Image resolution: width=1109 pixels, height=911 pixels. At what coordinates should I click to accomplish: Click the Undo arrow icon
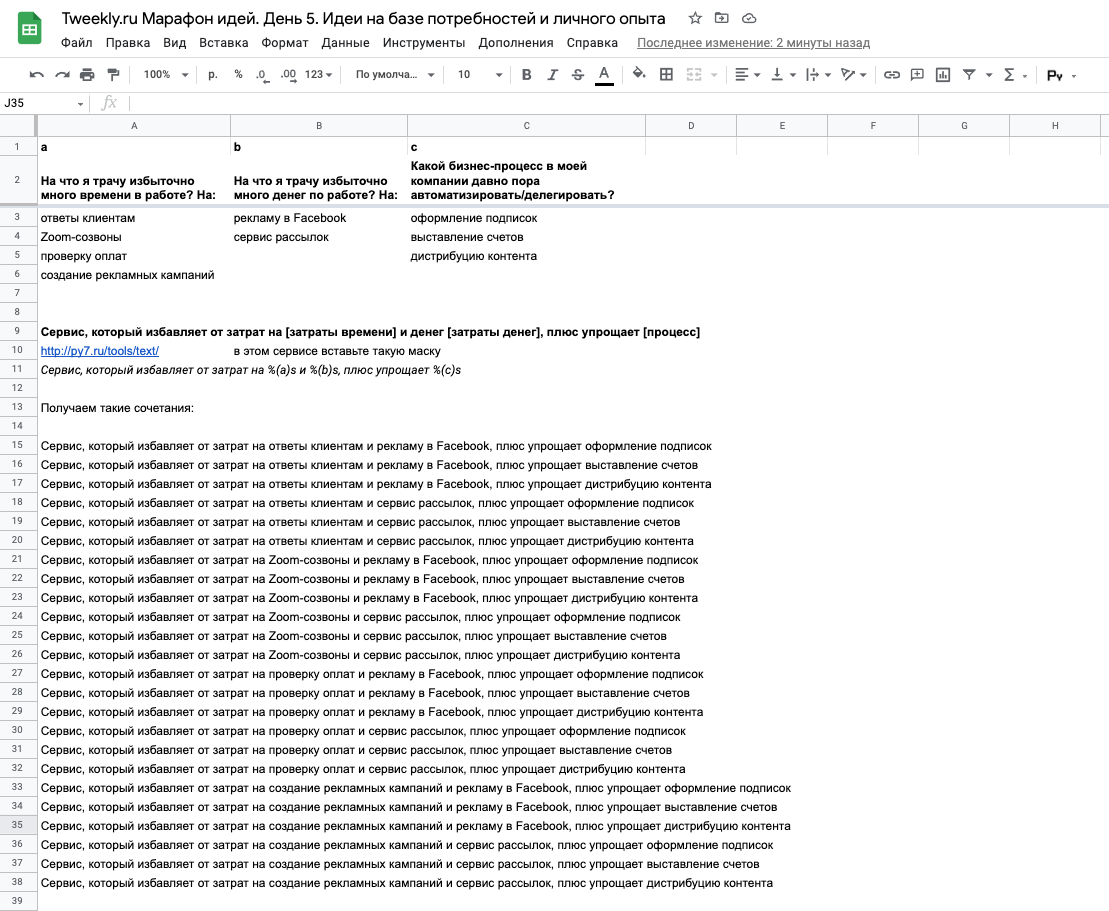pyautogui.click(x=37, y=74)
